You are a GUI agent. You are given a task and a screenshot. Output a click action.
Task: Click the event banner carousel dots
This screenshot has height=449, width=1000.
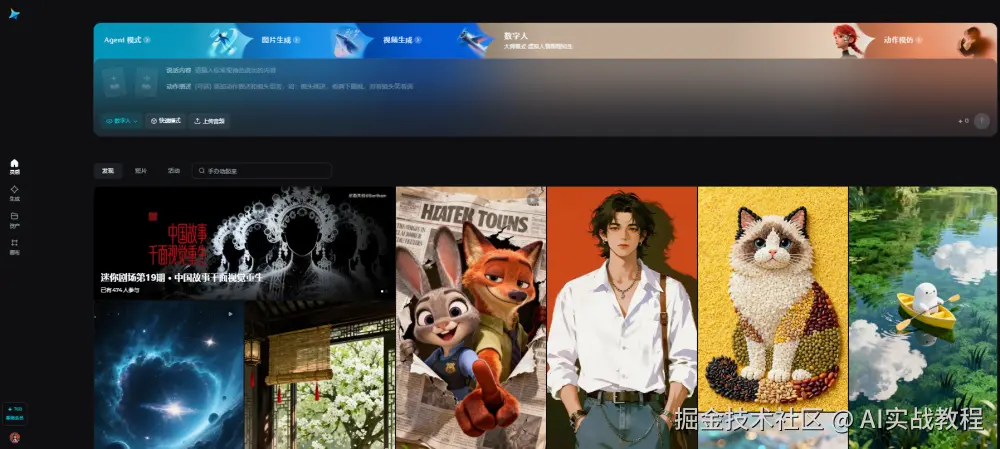coord(384,291)
